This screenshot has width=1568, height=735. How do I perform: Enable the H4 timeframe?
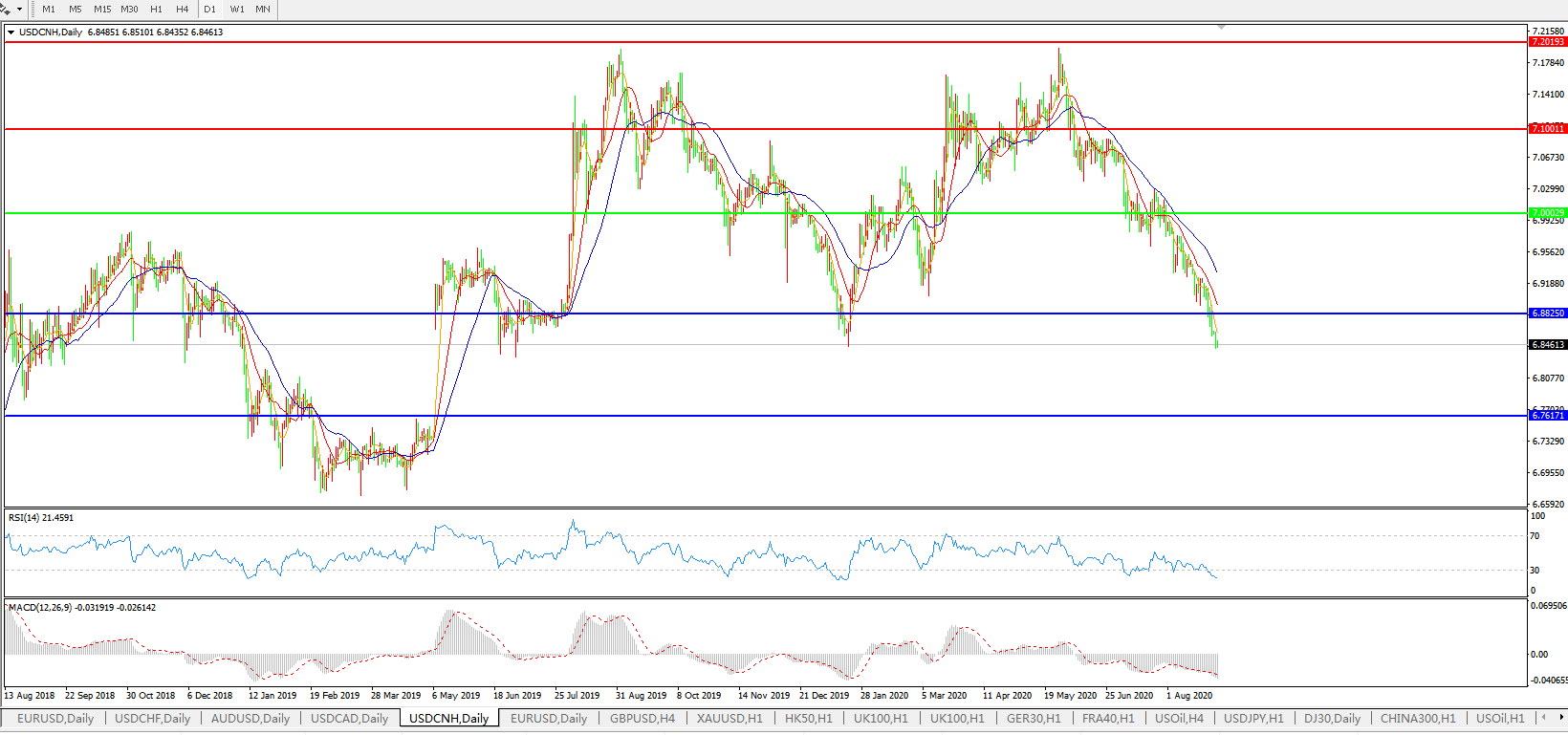183,10
